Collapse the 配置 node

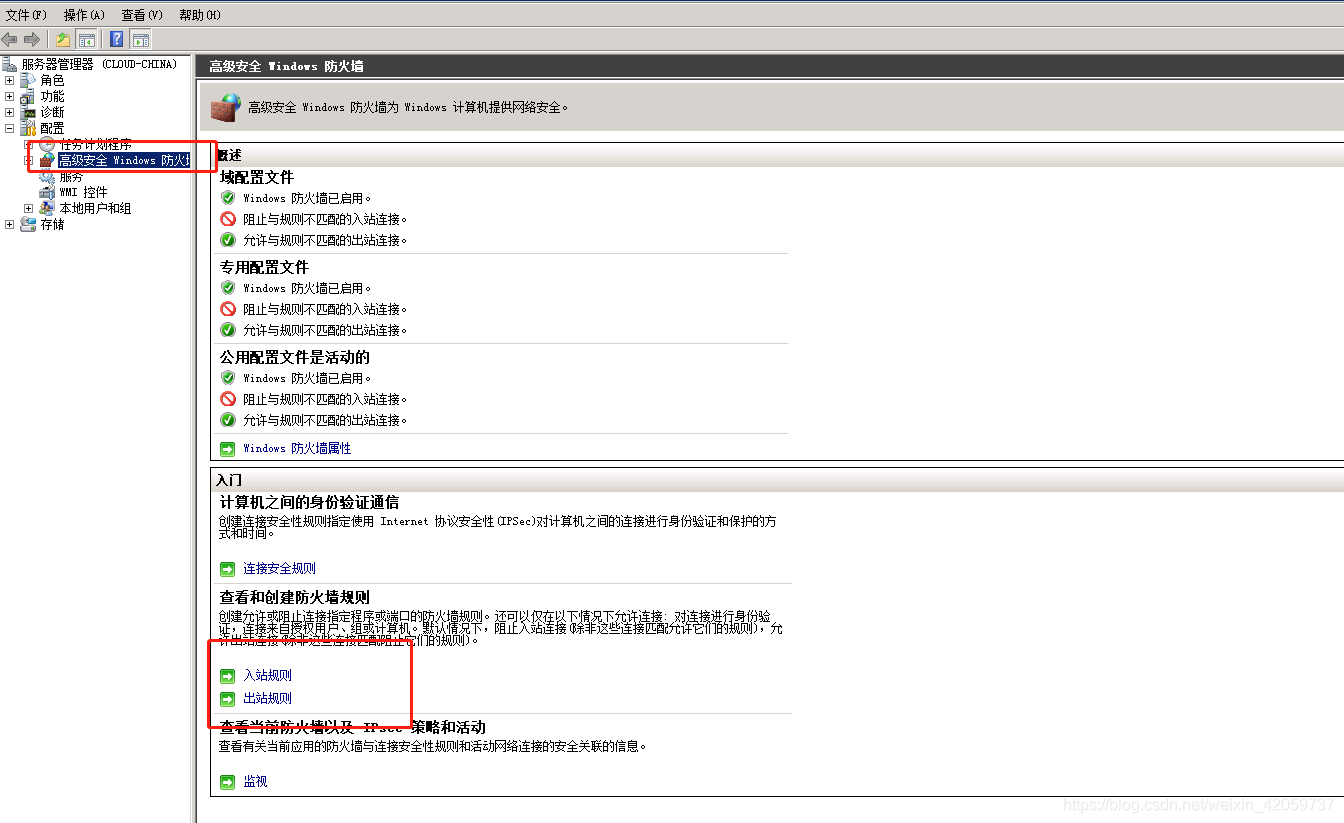[10, 128]
